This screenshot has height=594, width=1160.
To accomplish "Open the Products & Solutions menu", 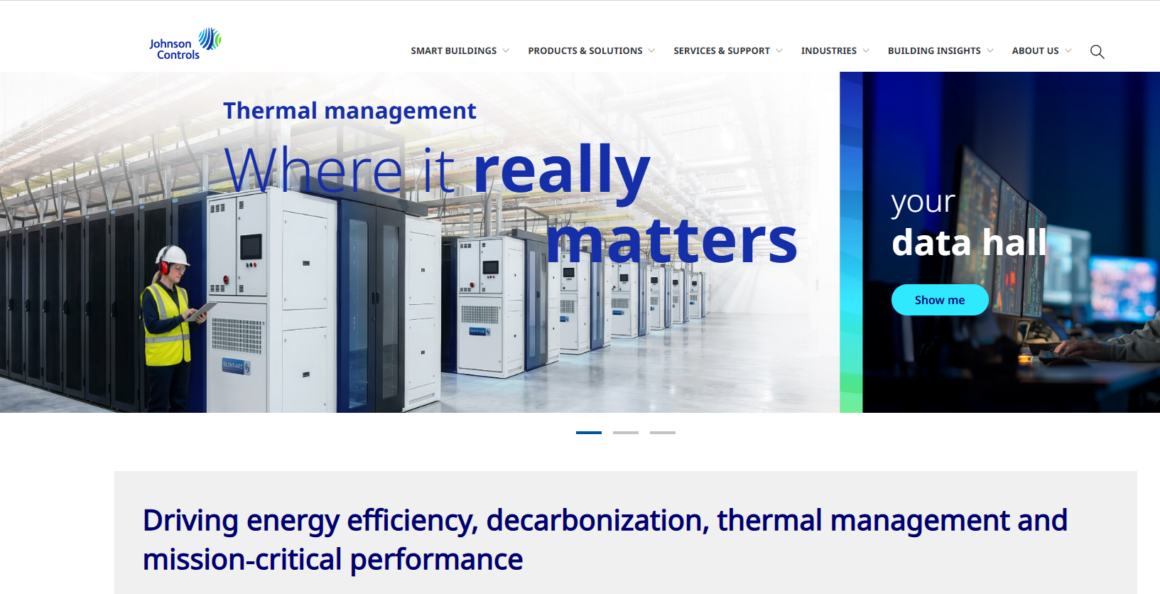I will coord(585,51).
